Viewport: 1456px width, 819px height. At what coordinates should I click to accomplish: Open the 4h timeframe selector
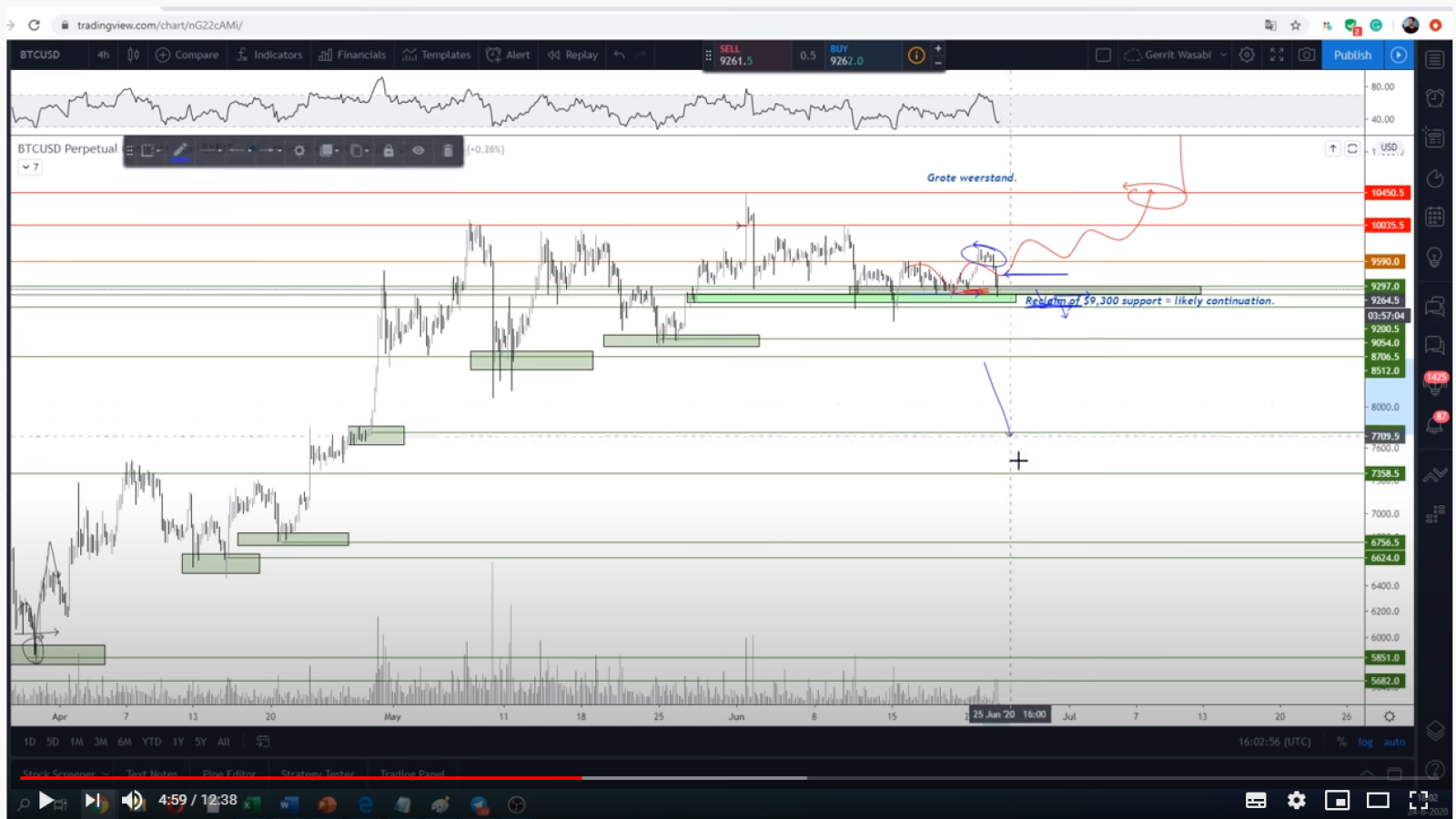pyautogui.click(x=103, y=55)
